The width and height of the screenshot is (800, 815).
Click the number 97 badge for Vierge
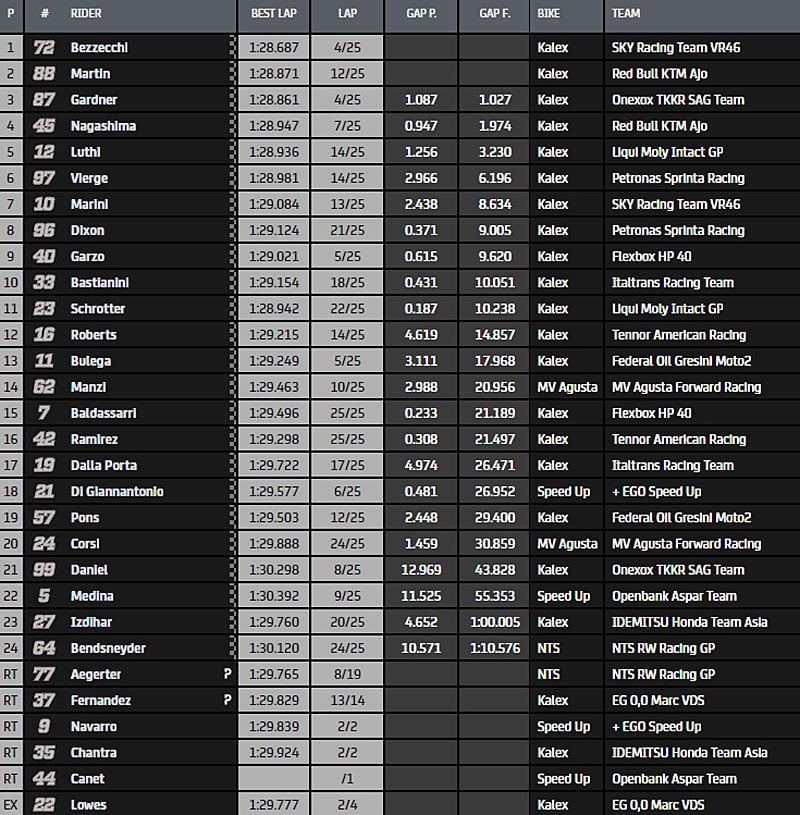(44, 178)
